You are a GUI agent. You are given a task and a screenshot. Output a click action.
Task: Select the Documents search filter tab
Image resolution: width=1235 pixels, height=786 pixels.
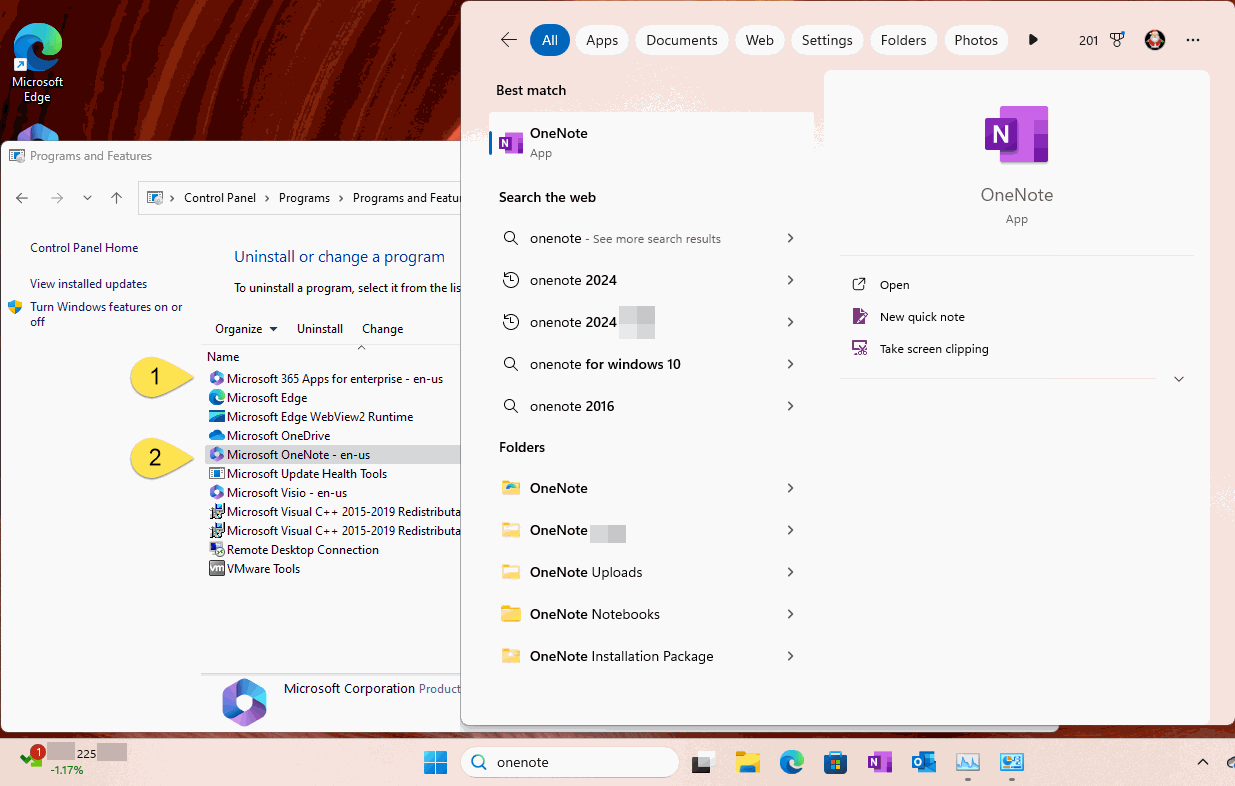[x=682, y=40]
